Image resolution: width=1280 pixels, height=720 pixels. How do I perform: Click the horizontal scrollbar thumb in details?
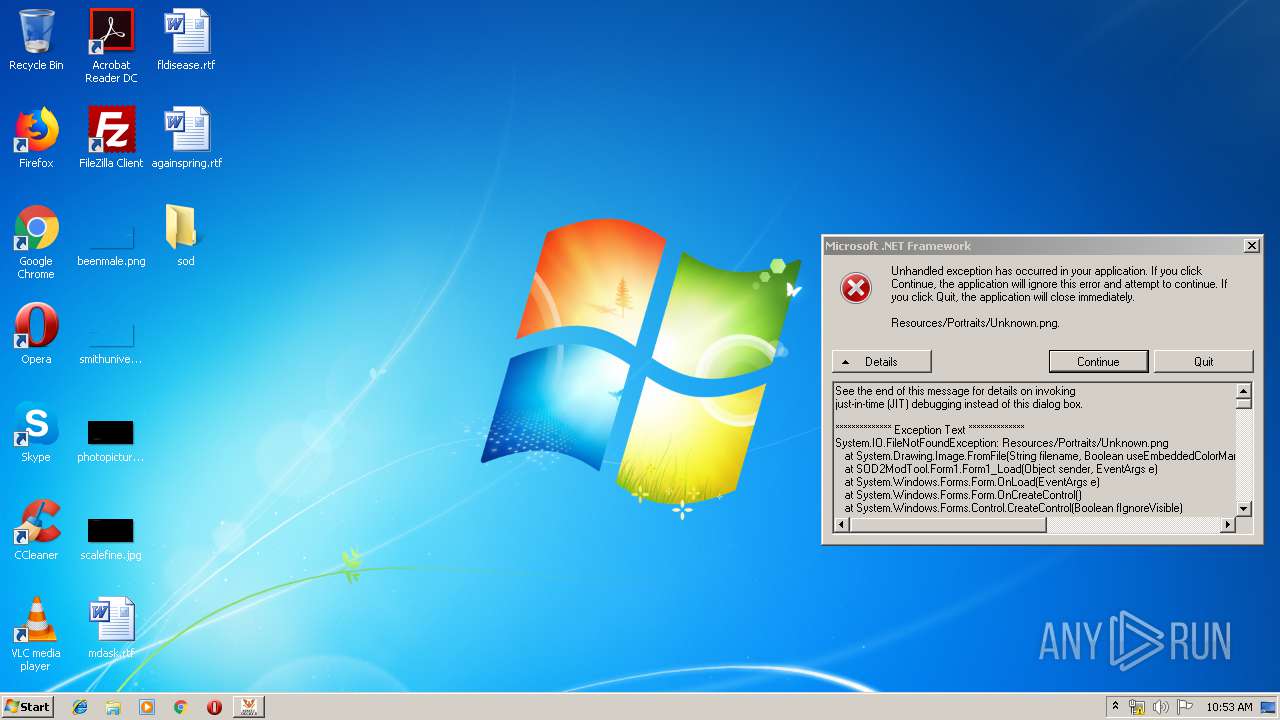click(947, 524)
